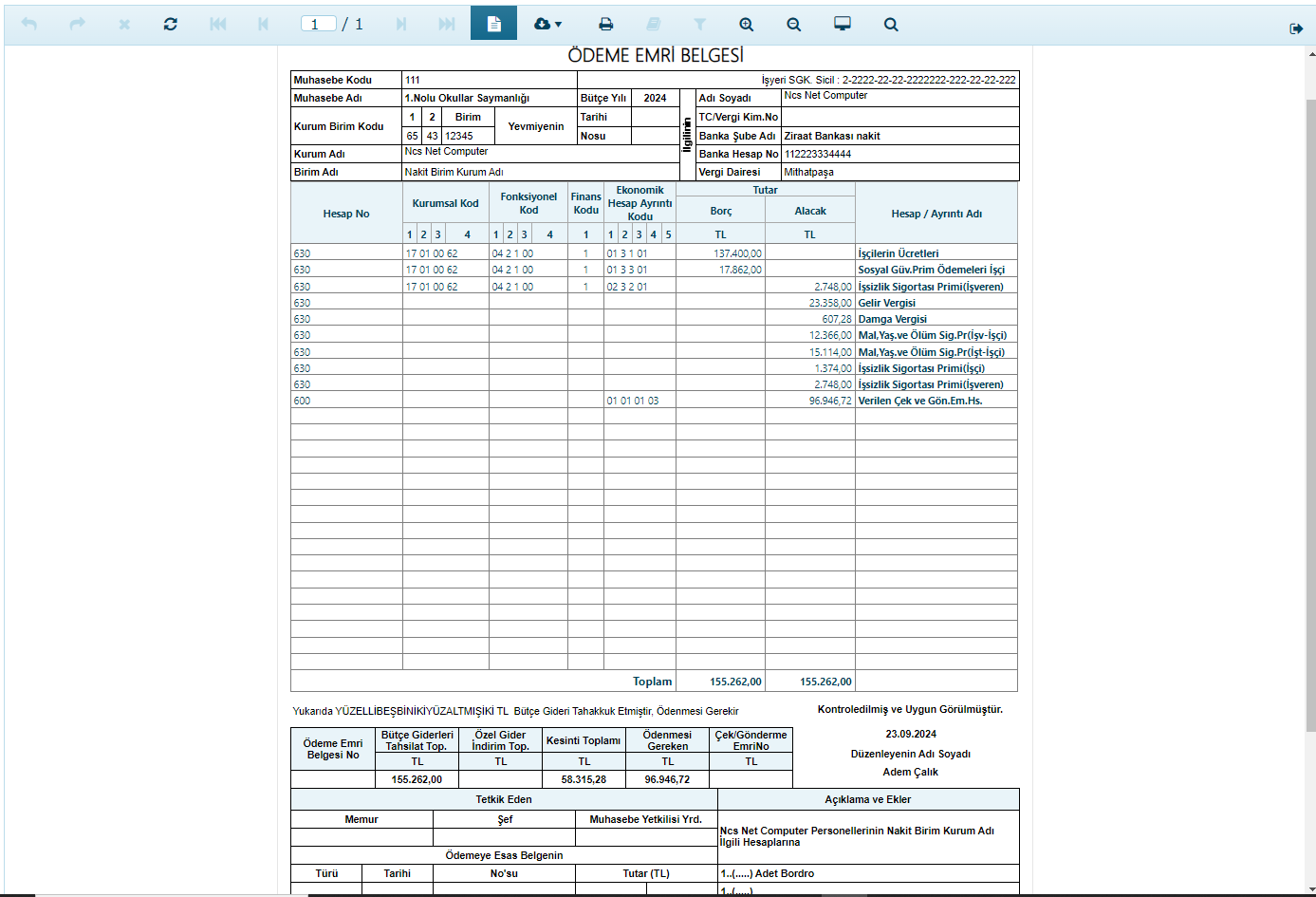Screen dimensions: 1316x897
Task: Click the undo arrow in the toolbar
Action: 29,24
